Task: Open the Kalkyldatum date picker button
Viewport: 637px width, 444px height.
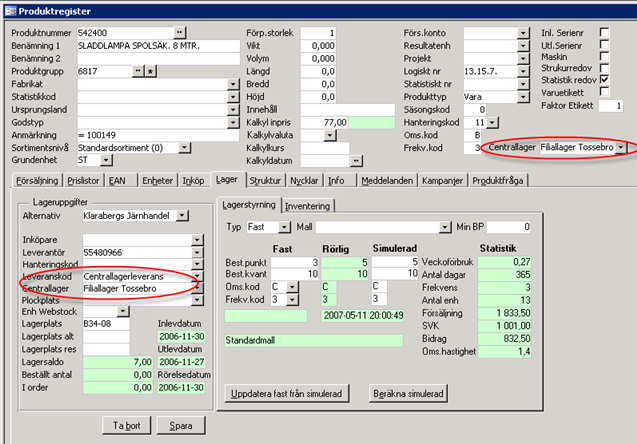Action: click(356, 159)
